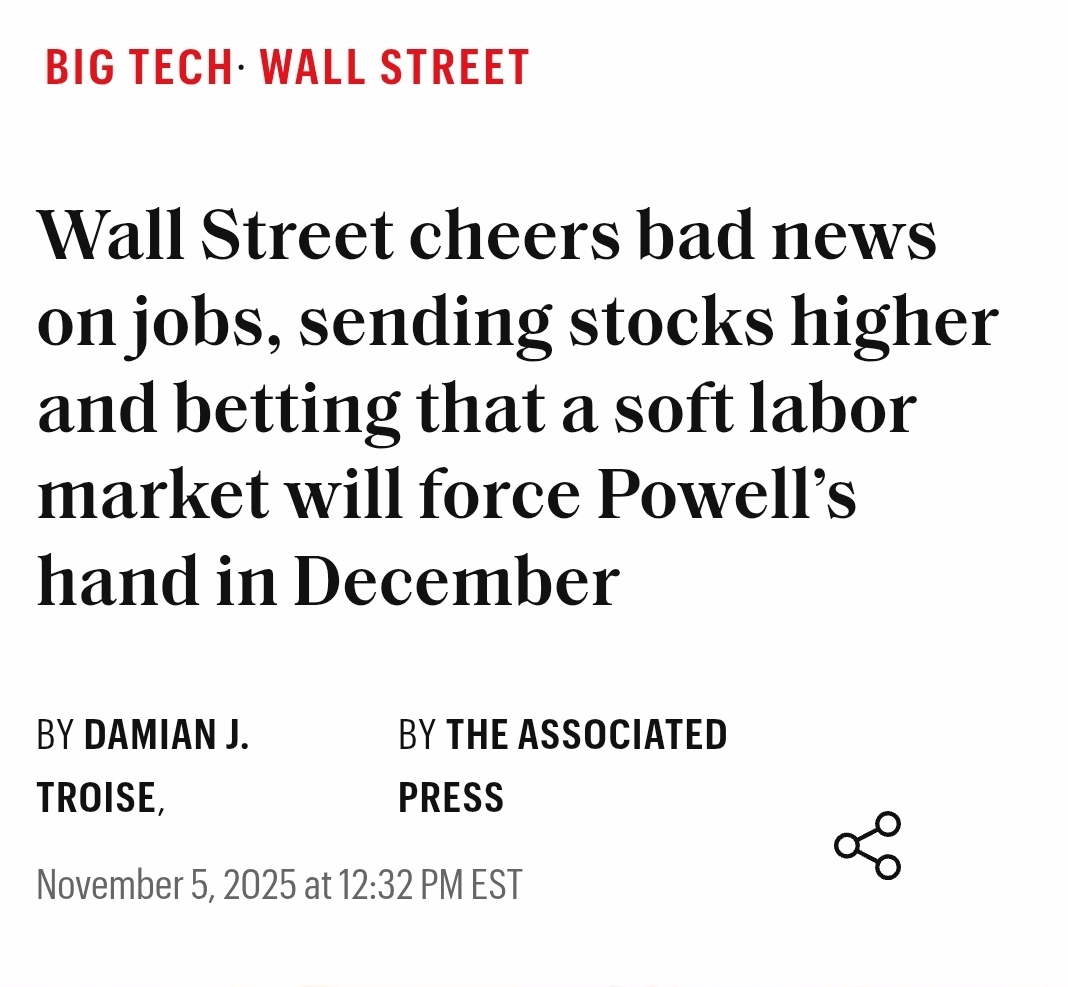Click "Wall Street" at the headline's start
This screenshot has width=1068, height=987.
coord(215,236)
